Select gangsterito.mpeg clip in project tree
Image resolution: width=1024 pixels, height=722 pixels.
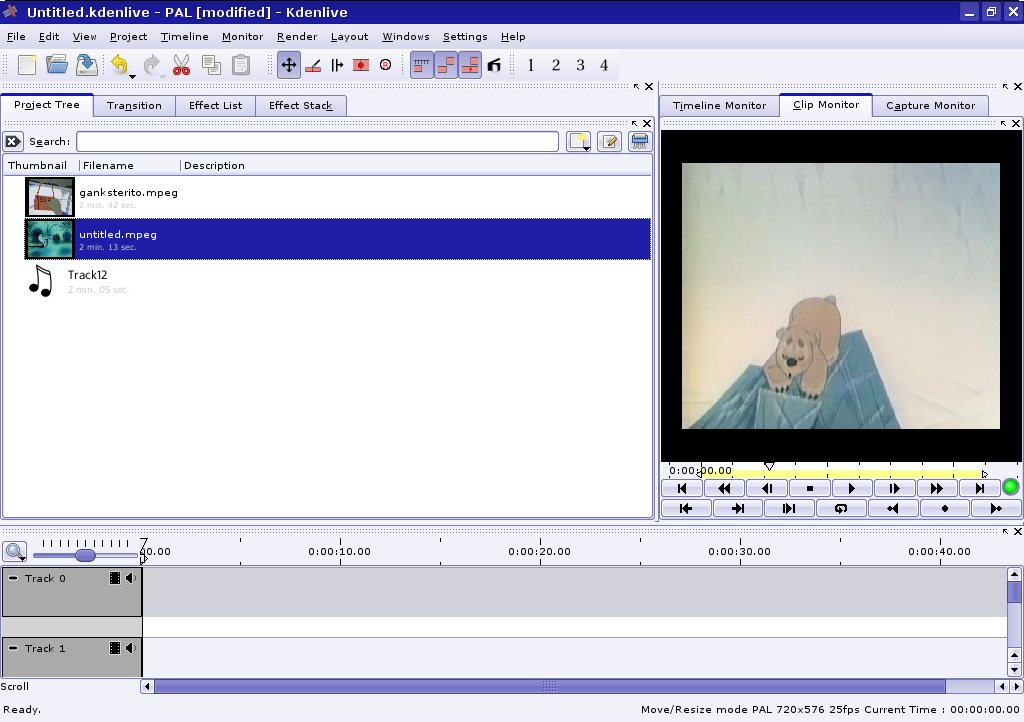[x=128, y=192]
